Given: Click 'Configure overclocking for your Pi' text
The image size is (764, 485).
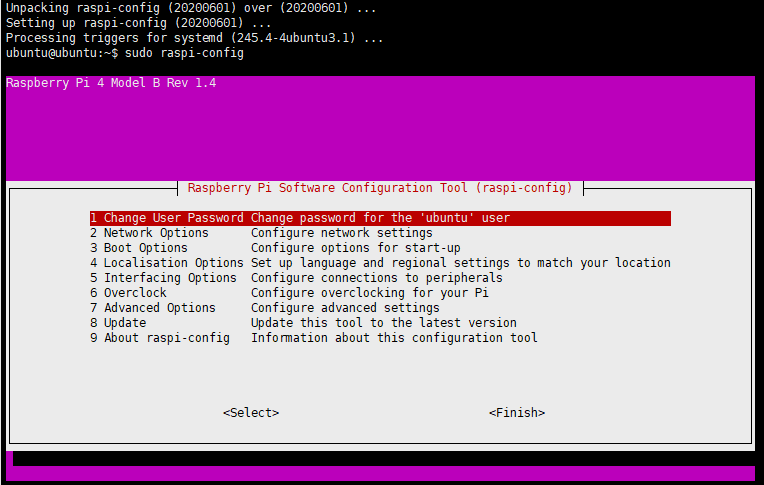Looking at the screenshot, I should point(370,293).
